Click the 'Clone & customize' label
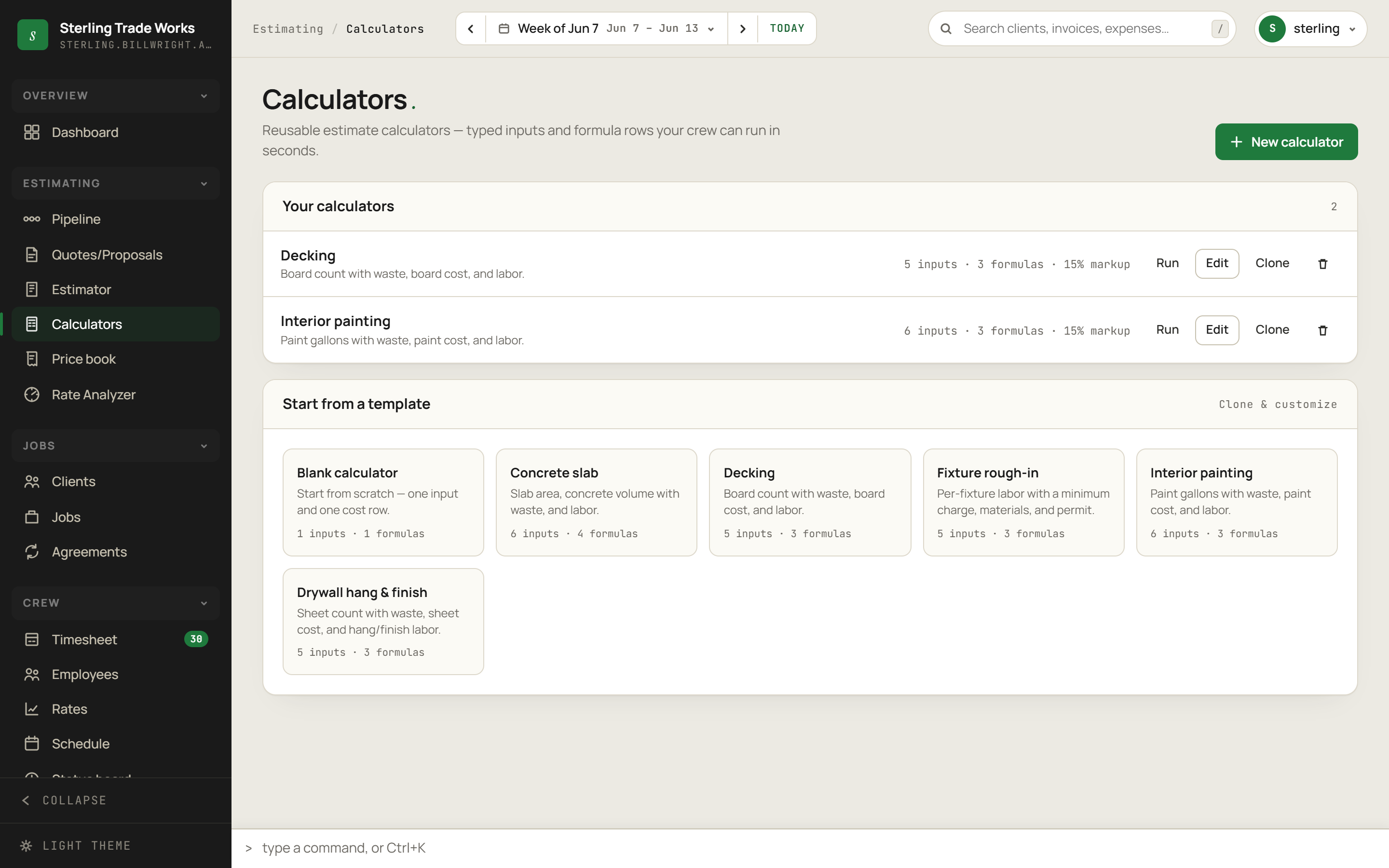 point(1278,405)
